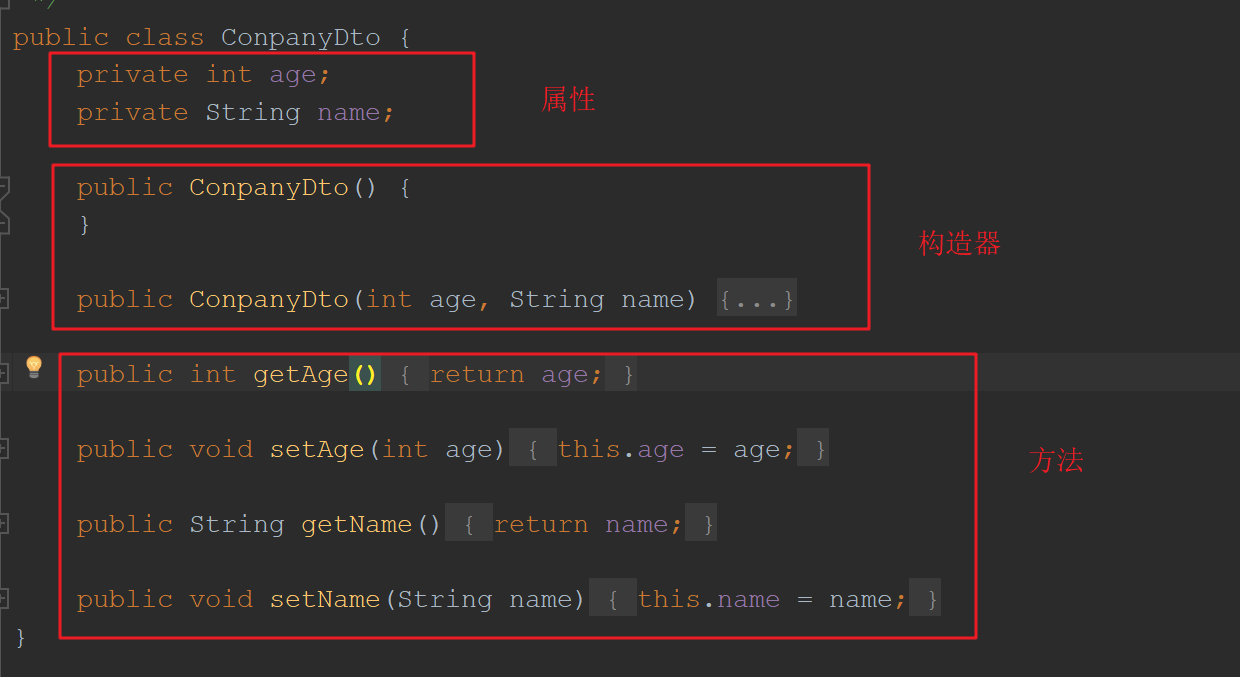The height and width of the screenshot is (677, 1240).
Task: Click 'void' on the setAge line
Action: coord(221,449)
